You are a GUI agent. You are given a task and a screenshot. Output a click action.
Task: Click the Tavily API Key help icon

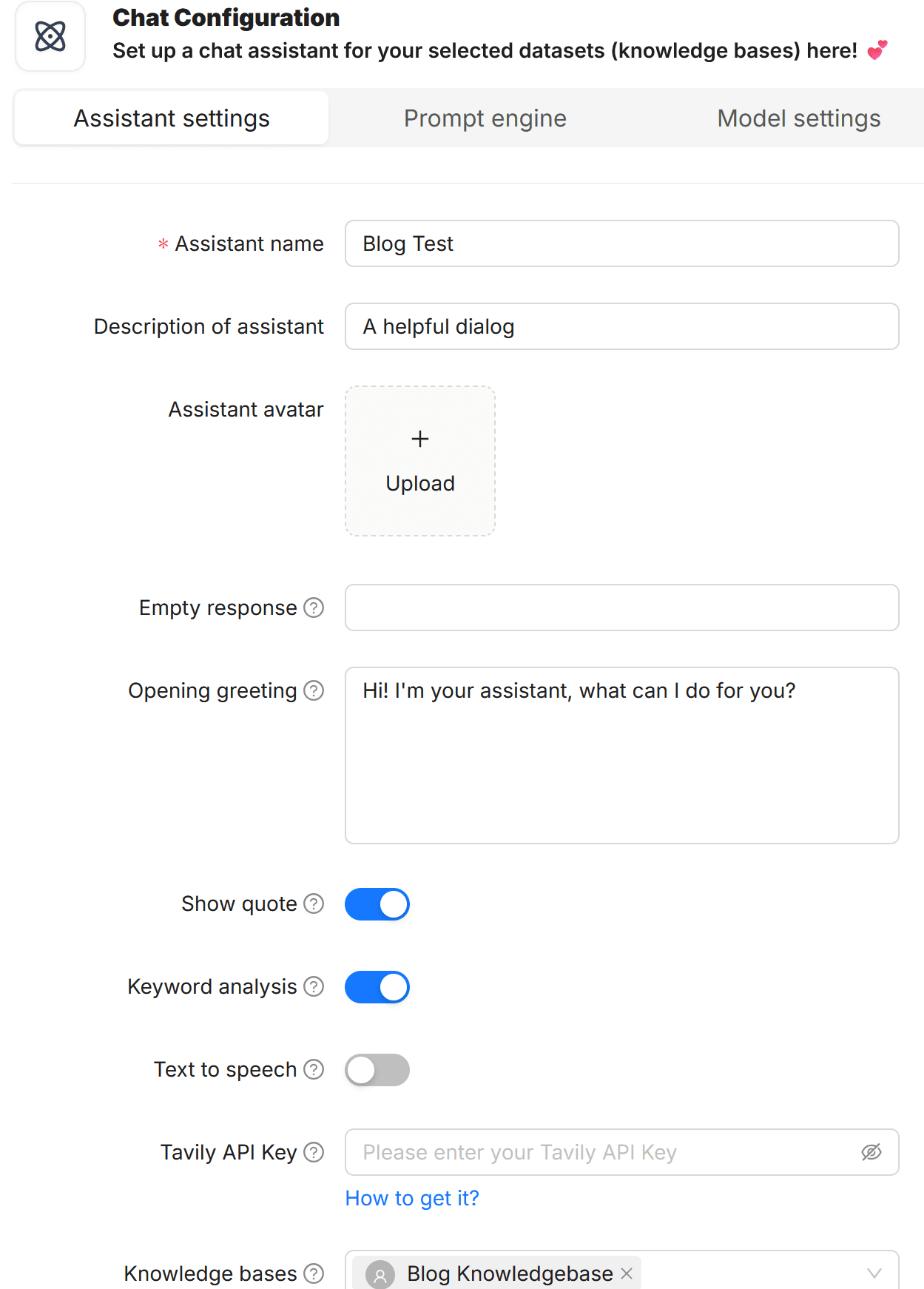pos(316,1152)
